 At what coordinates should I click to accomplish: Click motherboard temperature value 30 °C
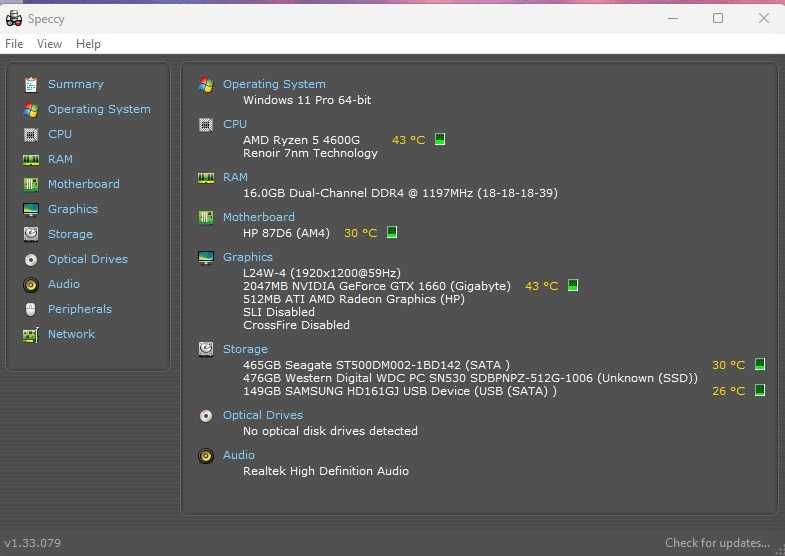[360, 233]
